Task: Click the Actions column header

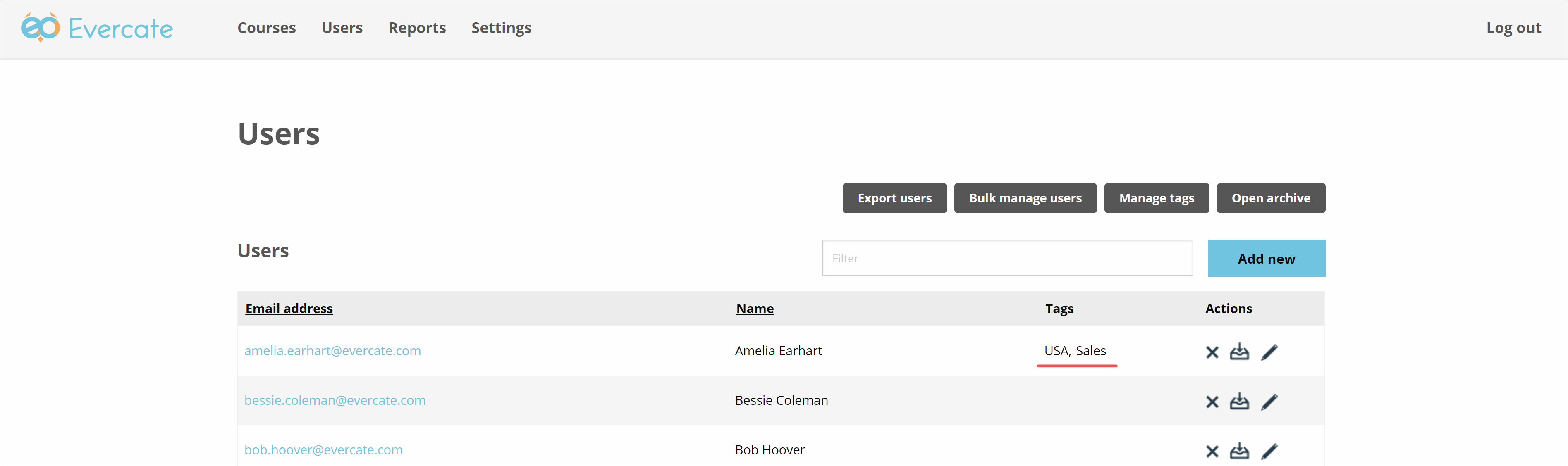Action: coord(1229,309)
